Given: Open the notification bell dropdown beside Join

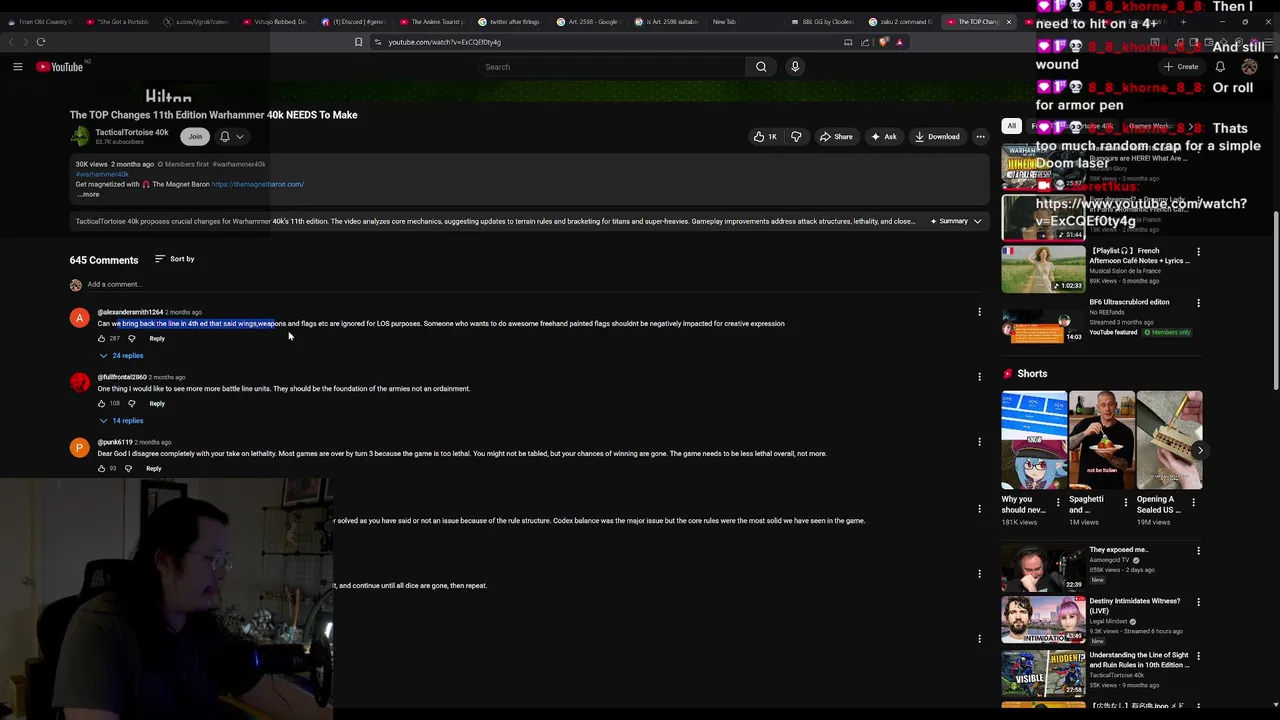Looking at the screenshot, I should pos(230,137).
